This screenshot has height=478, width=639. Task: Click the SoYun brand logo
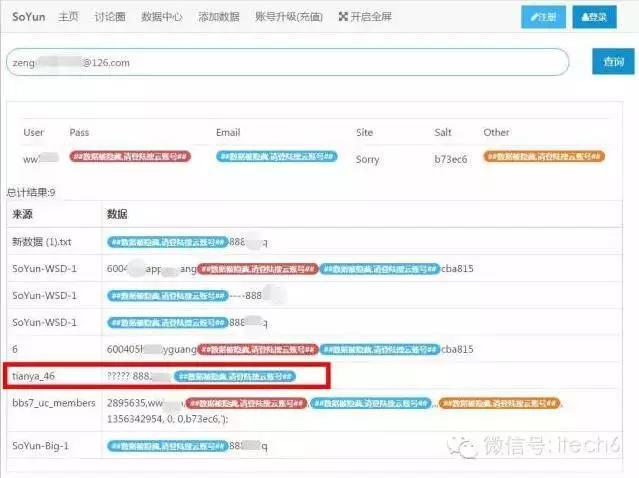[29, 17]
